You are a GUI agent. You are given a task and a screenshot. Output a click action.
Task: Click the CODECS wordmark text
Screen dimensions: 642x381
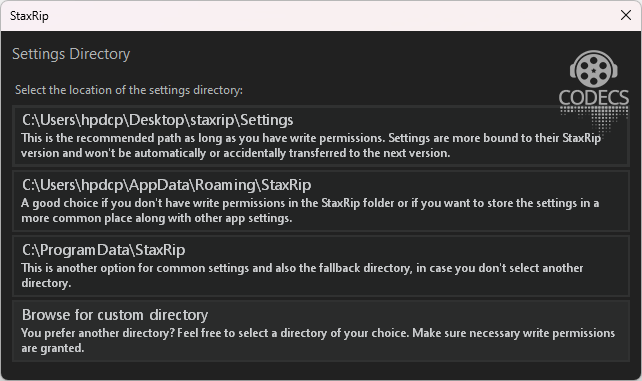pos(594,98)
